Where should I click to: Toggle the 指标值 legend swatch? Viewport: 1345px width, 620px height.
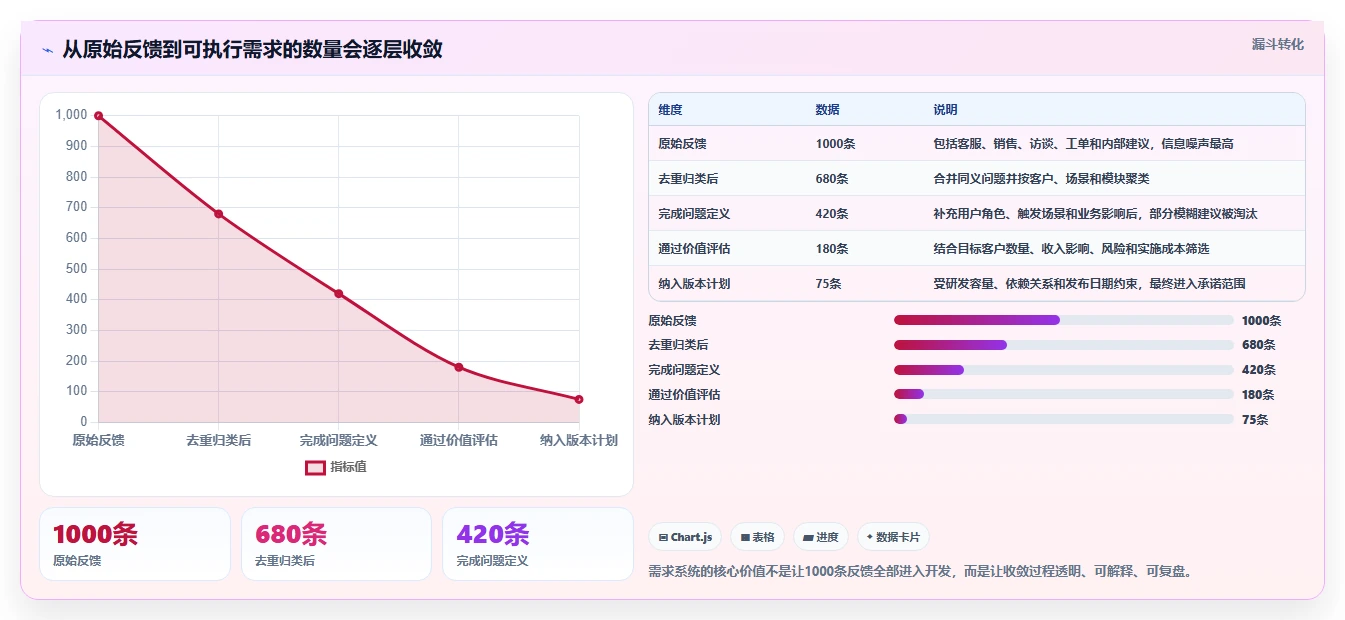pyautogui.click(x=315, y=467)
